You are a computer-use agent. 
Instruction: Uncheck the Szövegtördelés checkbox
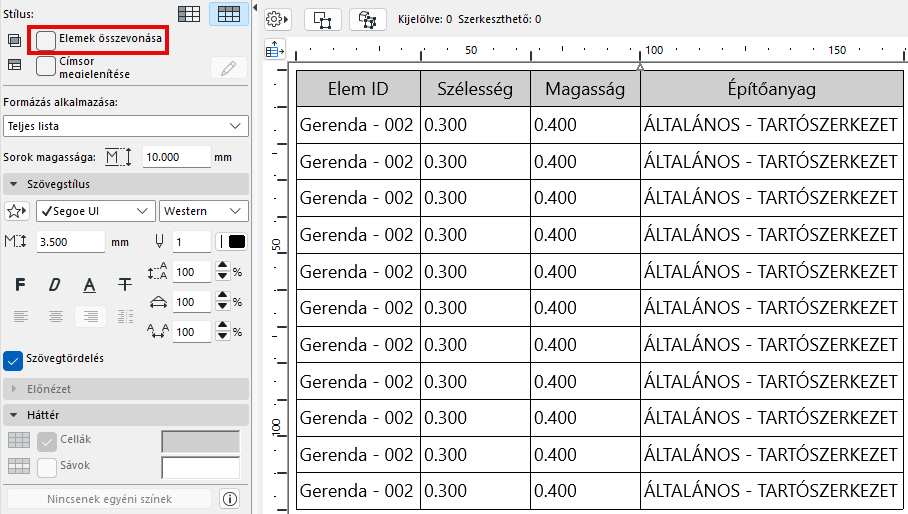pyautogui.click(x=14, y=359)
